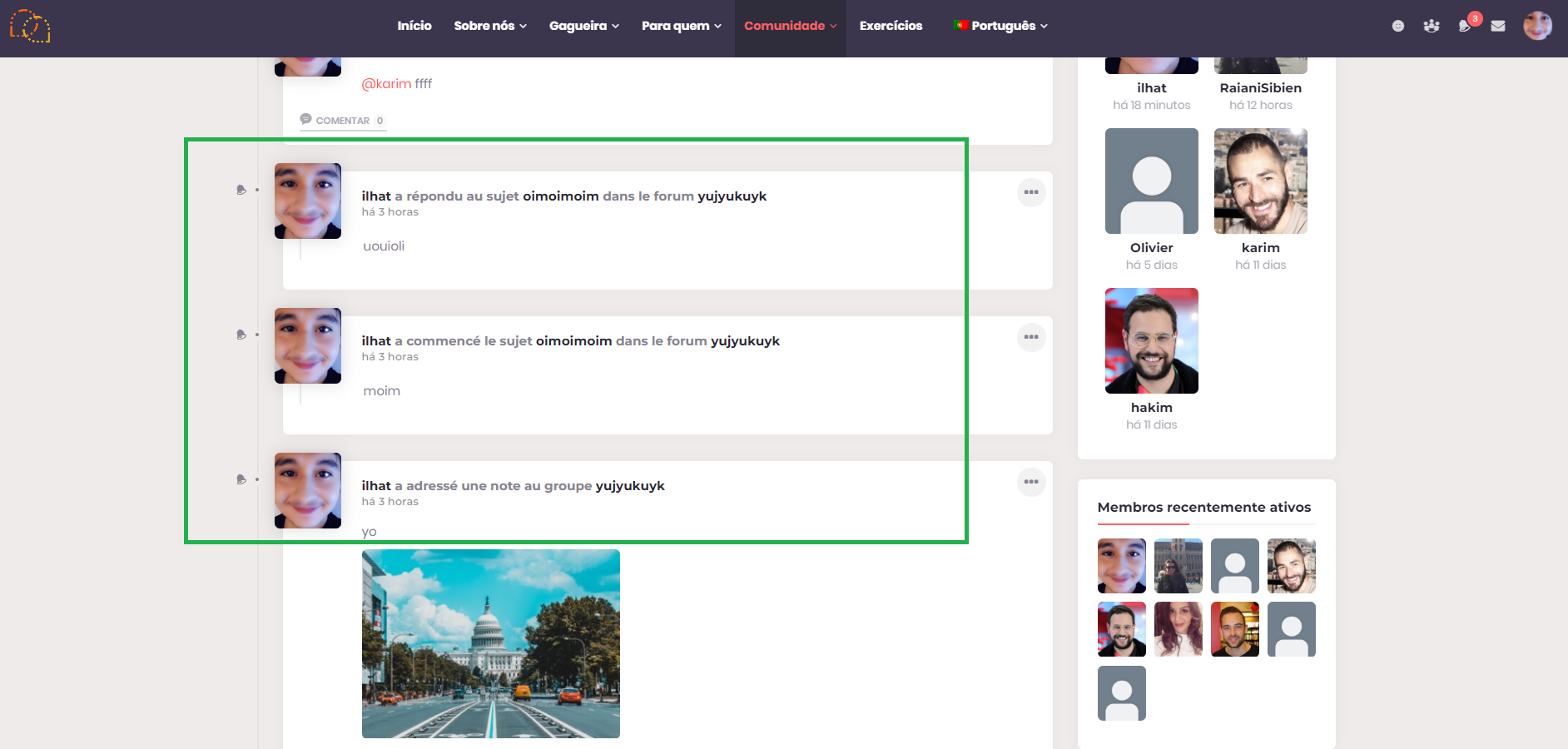Click ilhat's avatar on the 'a commencé' post
The height and width of the screenshot is (749, 1568).
tap(308, 345)
